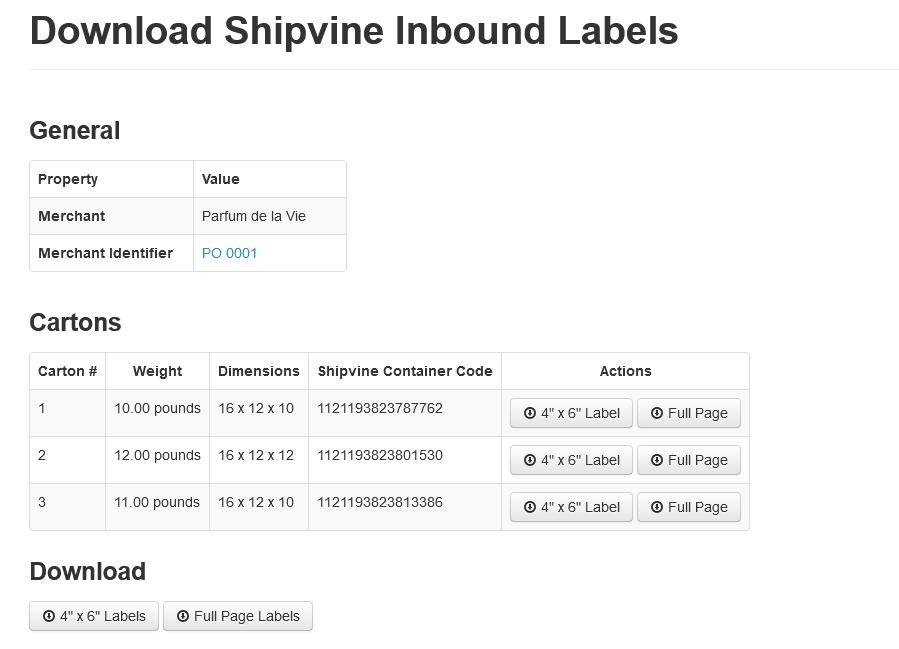Click the Weight column header
Screen dimensions: 899x649
click(x=157, y=371)
